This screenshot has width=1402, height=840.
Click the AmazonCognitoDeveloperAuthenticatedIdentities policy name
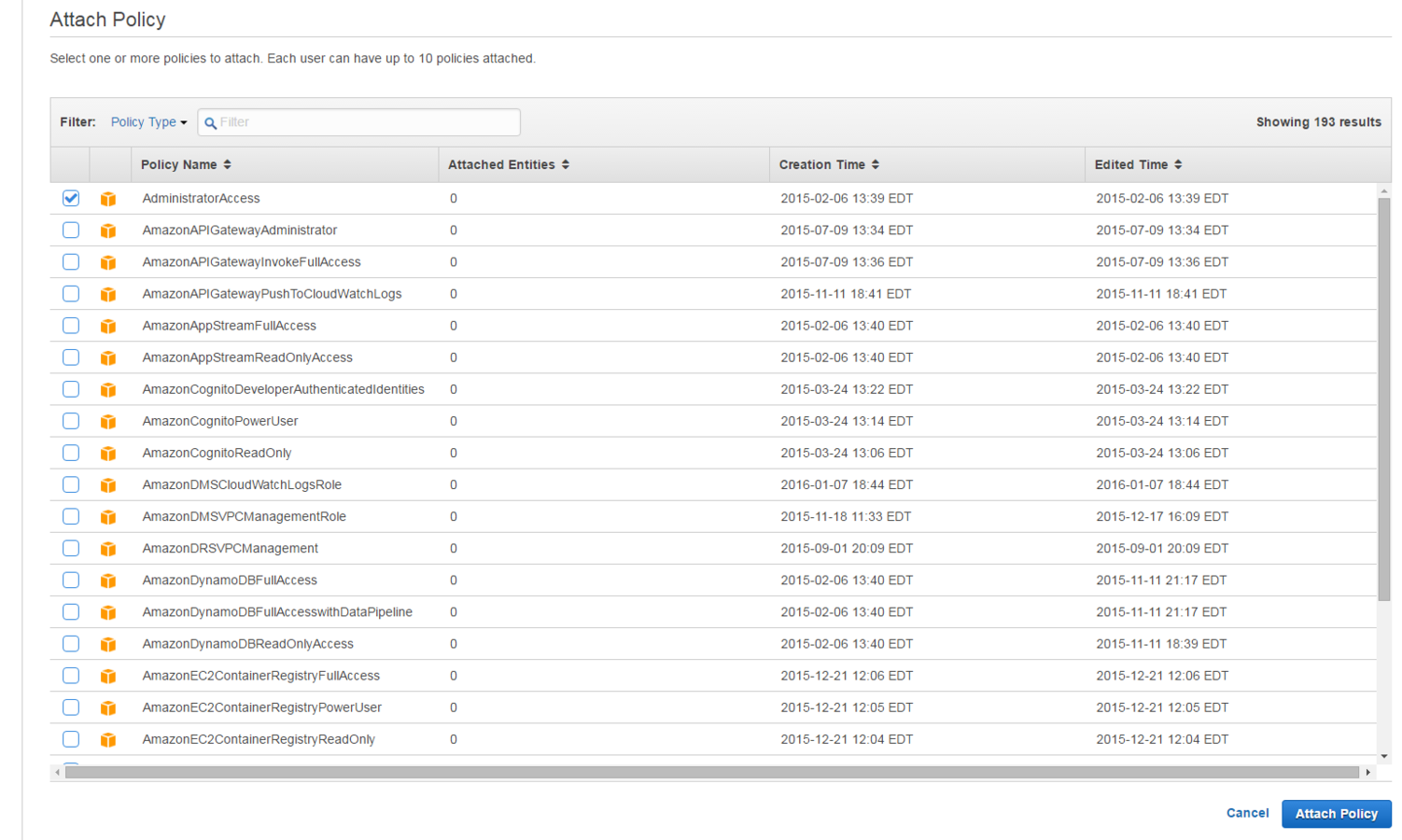(x=283, y=389)
